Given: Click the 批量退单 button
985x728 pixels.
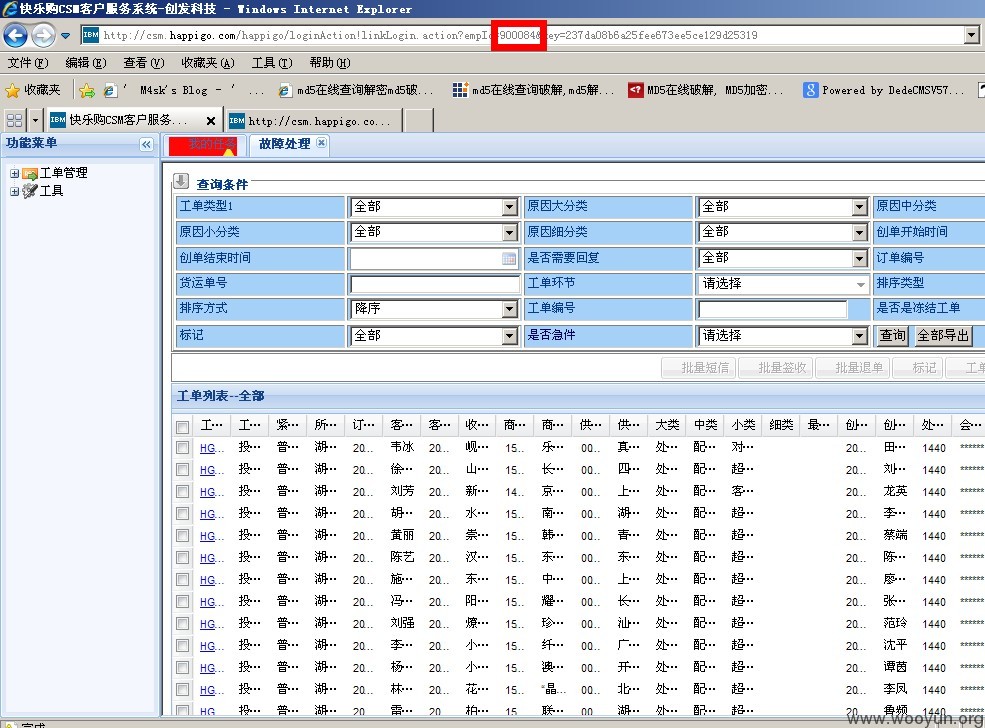Looking at the screenshot, I should (854, 368).
